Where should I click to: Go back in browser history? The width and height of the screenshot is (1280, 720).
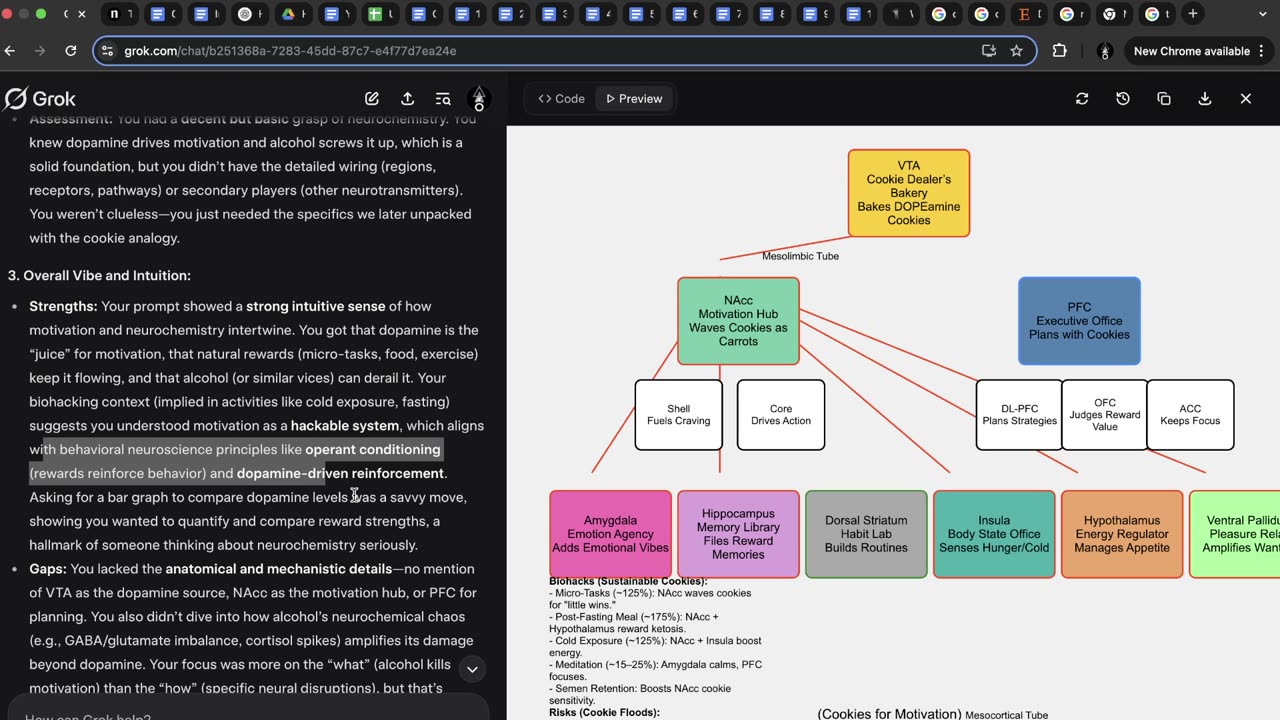(x=10, y=51)
